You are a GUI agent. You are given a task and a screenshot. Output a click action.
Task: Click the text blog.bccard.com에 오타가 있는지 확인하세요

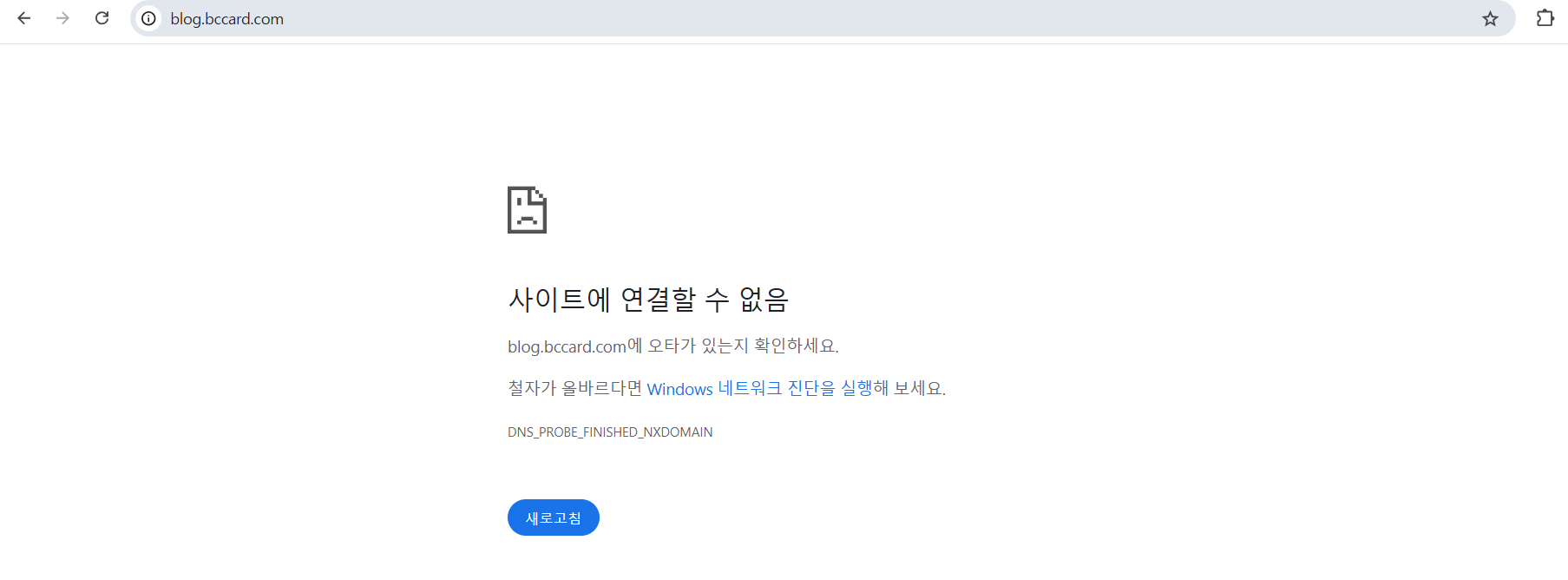(x=673, y=346)
